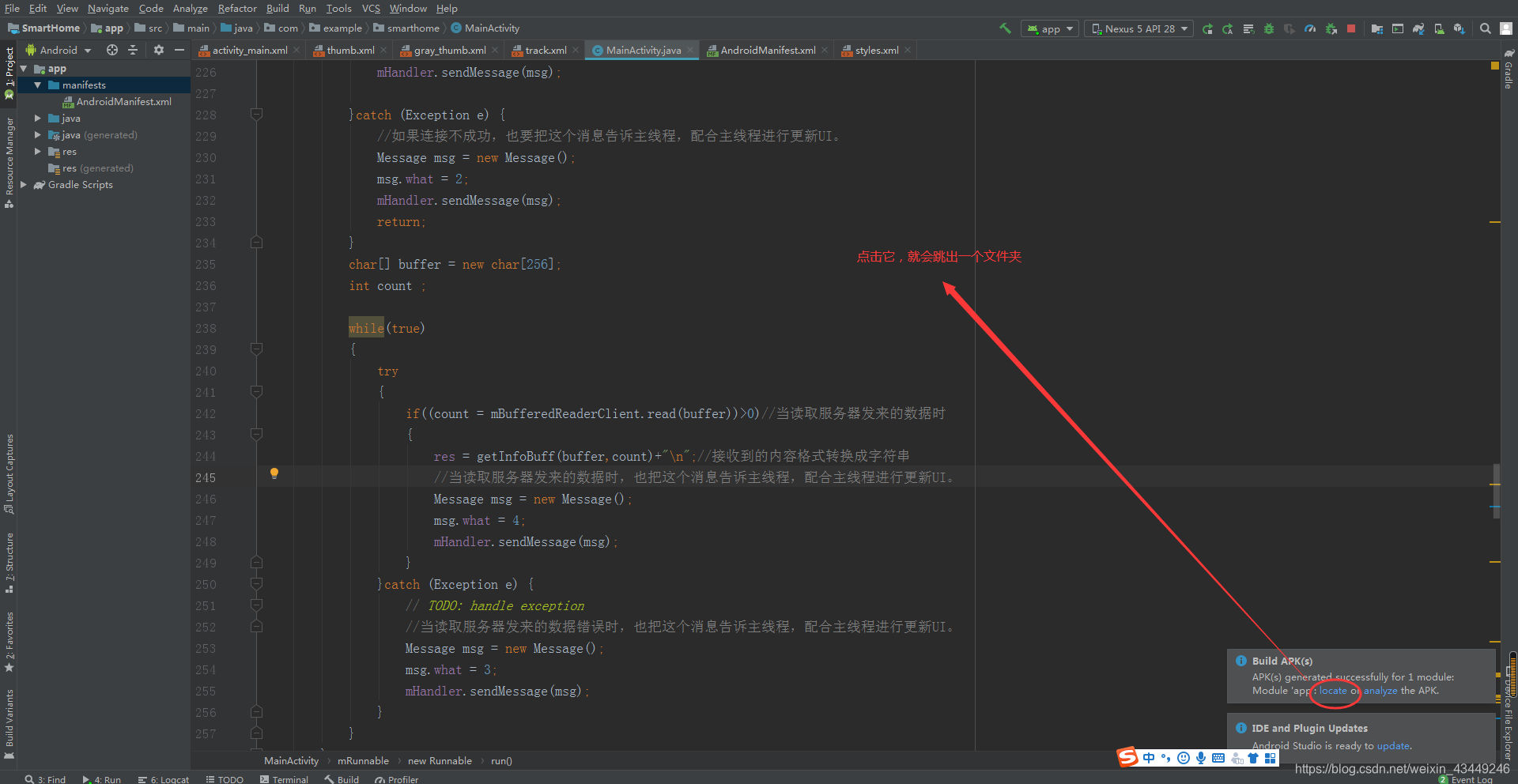
Task: Close the MainActivity.java tab
Action: tap(689, 50)
